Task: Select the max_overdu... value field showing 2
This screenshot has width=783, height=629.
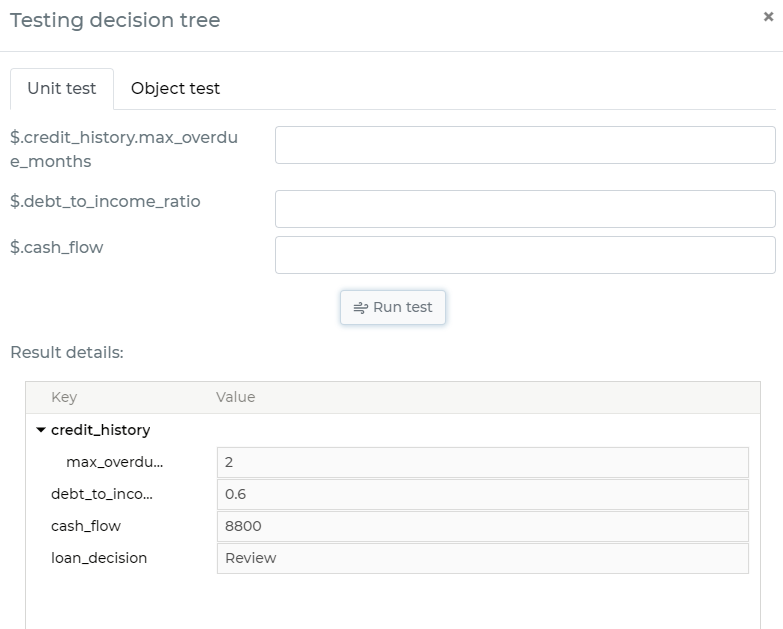Action: pyautogui.click(x=482, y=462)
